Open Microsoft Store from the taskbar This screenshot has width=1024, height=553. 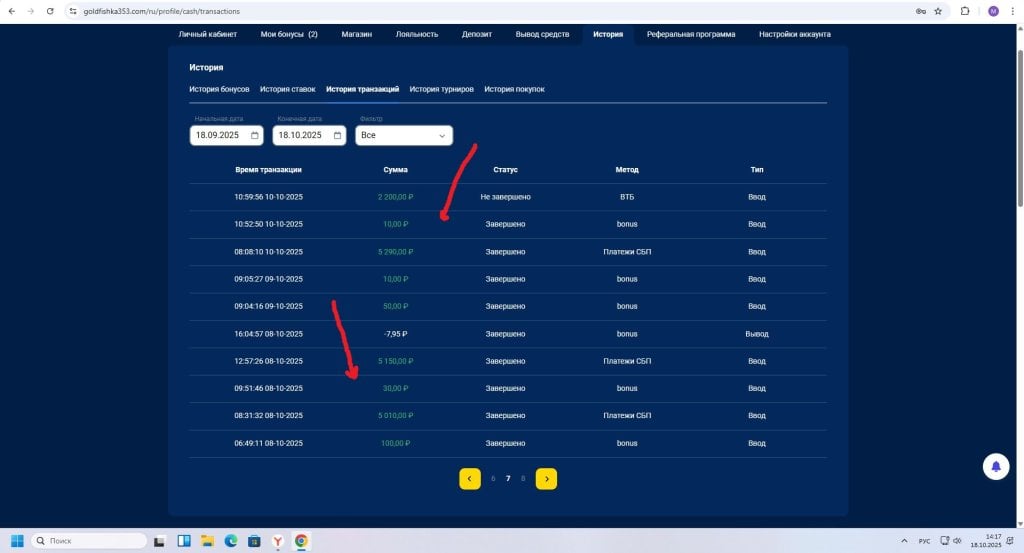[x=255, y=541]
